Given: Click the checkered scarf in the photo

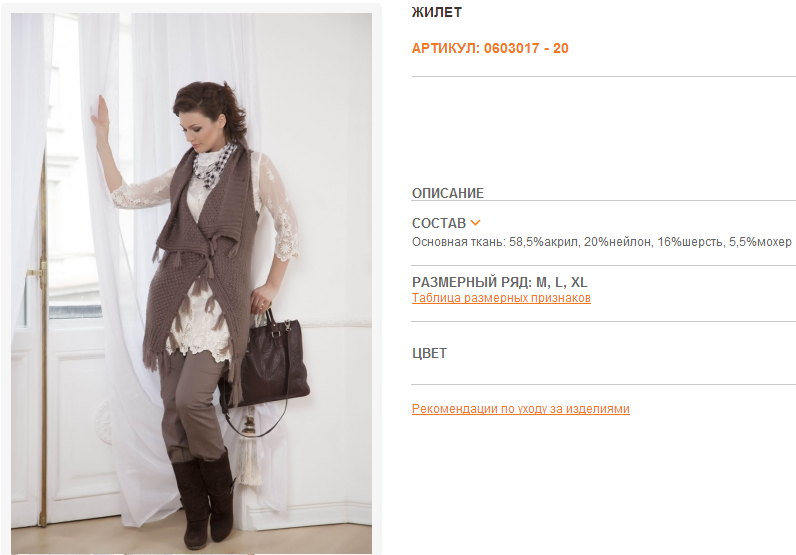Looking at the screenshot, I should (214, 165).
